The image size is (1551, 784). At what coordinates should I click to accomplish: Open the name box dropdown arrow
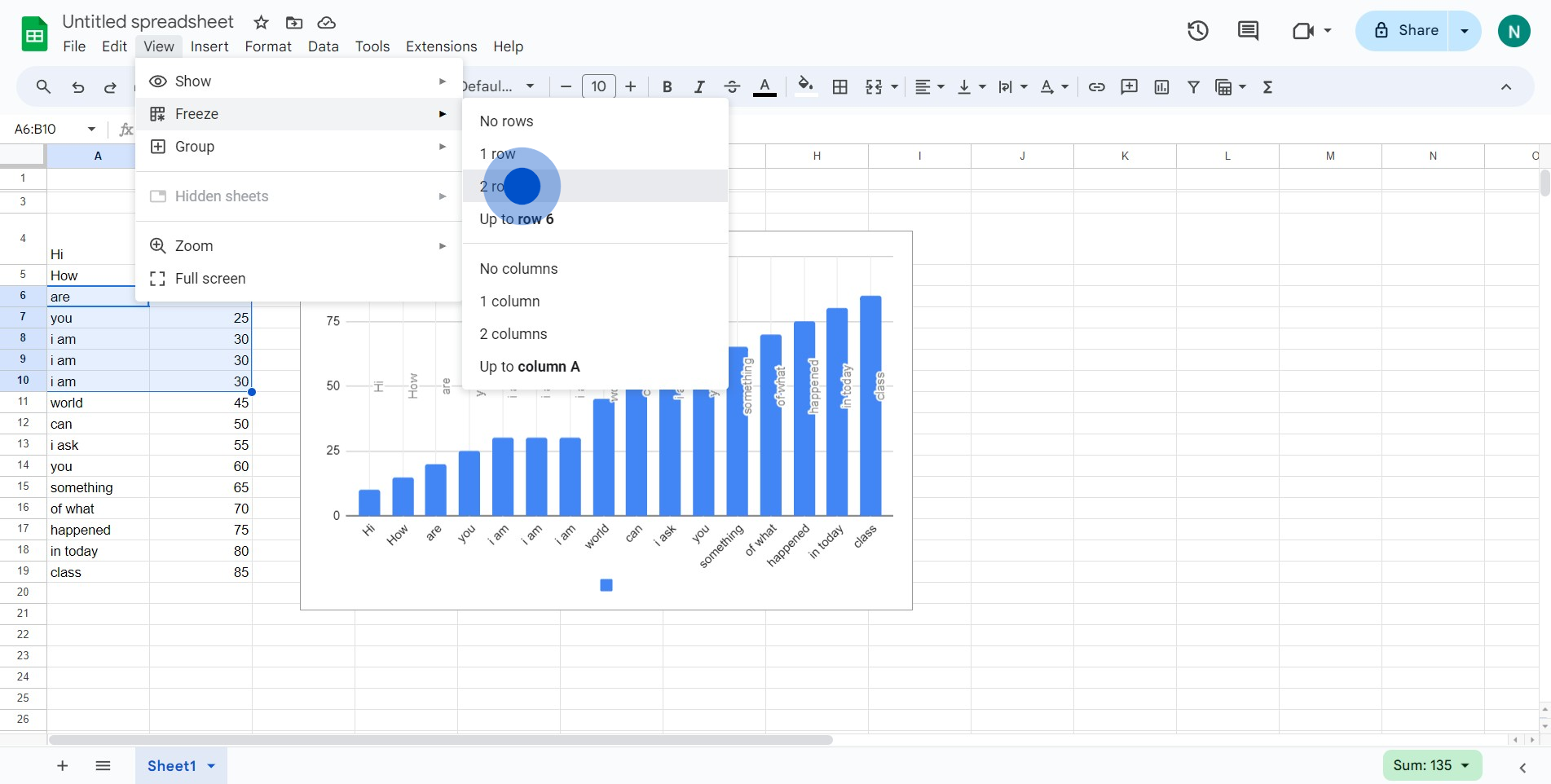point(91,129)
